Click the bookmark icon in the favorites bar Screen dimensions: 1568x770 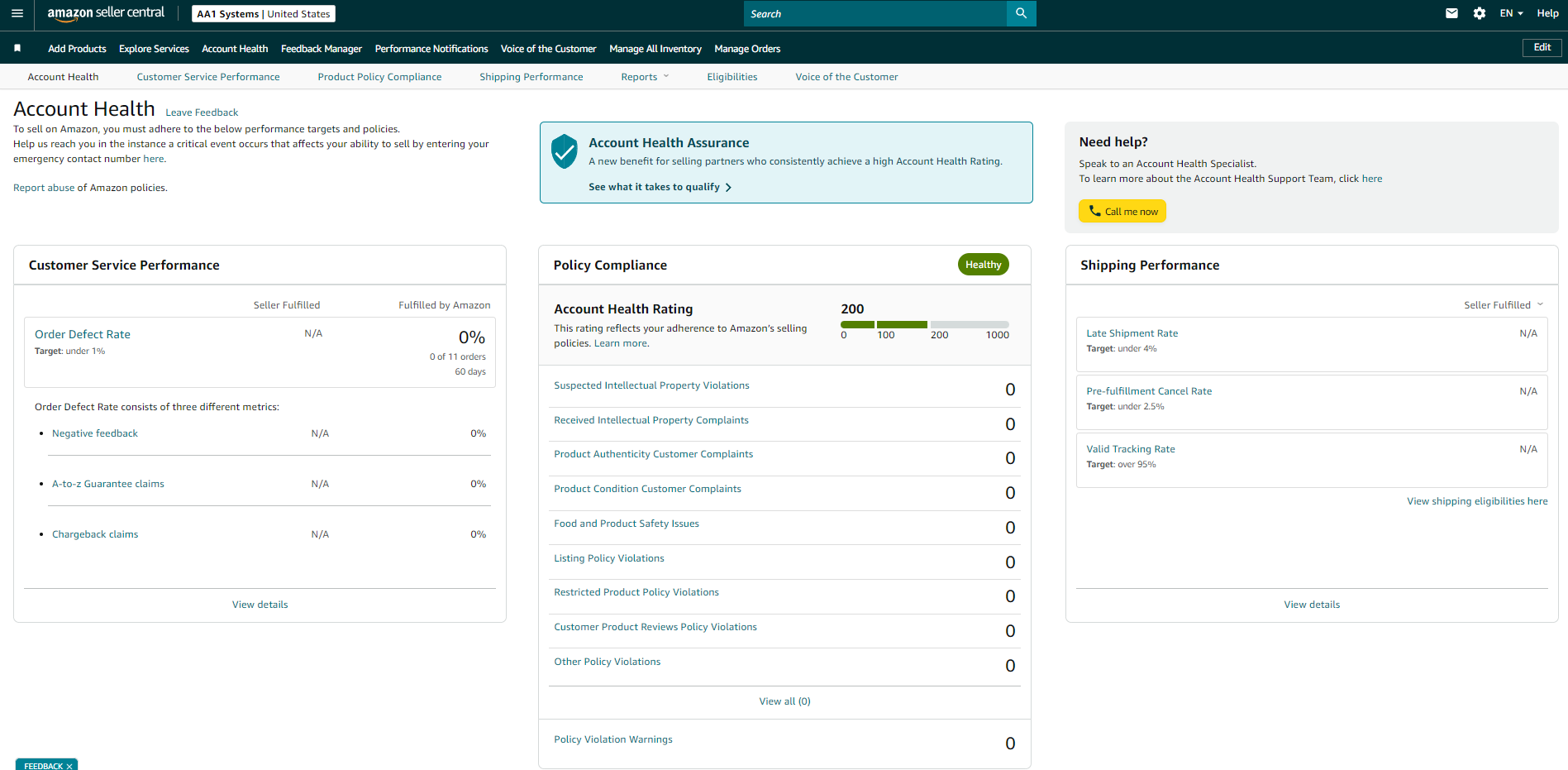17,48
